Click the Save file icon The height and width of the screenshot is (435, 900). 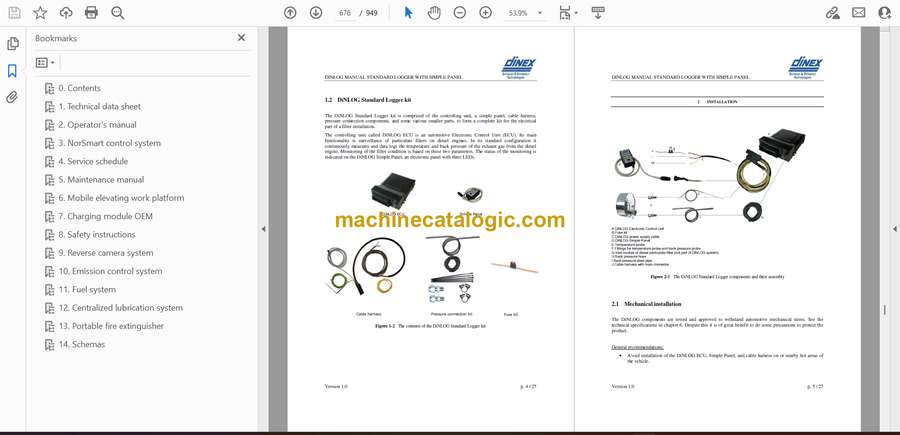point(14,13)
